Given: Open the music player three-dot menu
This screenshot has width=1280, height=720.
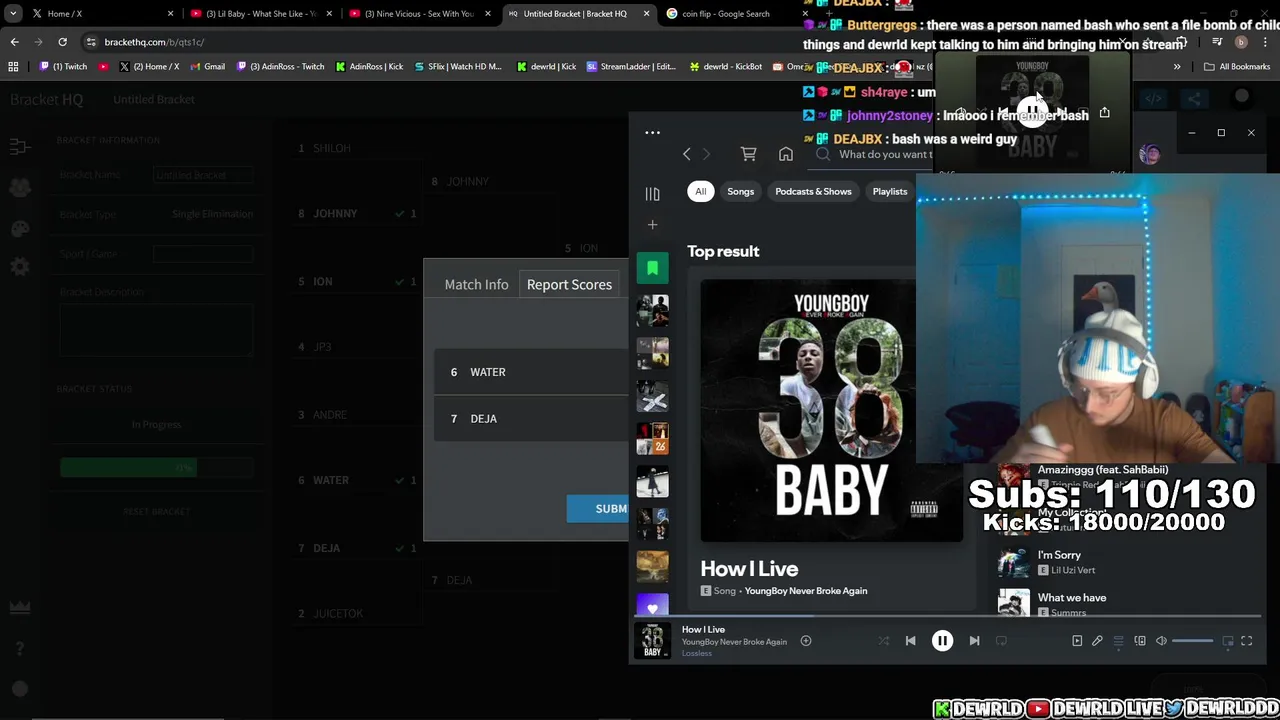Looking at the screenshot, I should (652, 132).
